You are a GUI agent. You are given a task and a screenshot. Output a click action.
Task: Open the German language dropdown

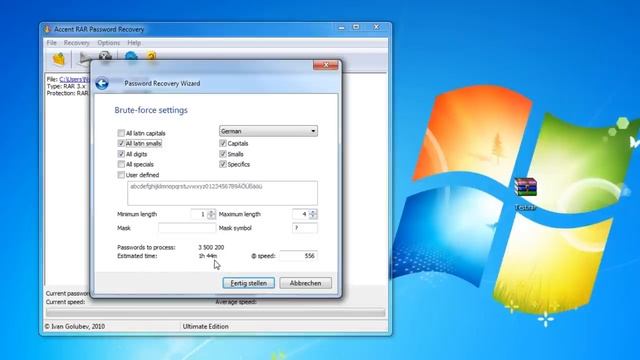268,131
